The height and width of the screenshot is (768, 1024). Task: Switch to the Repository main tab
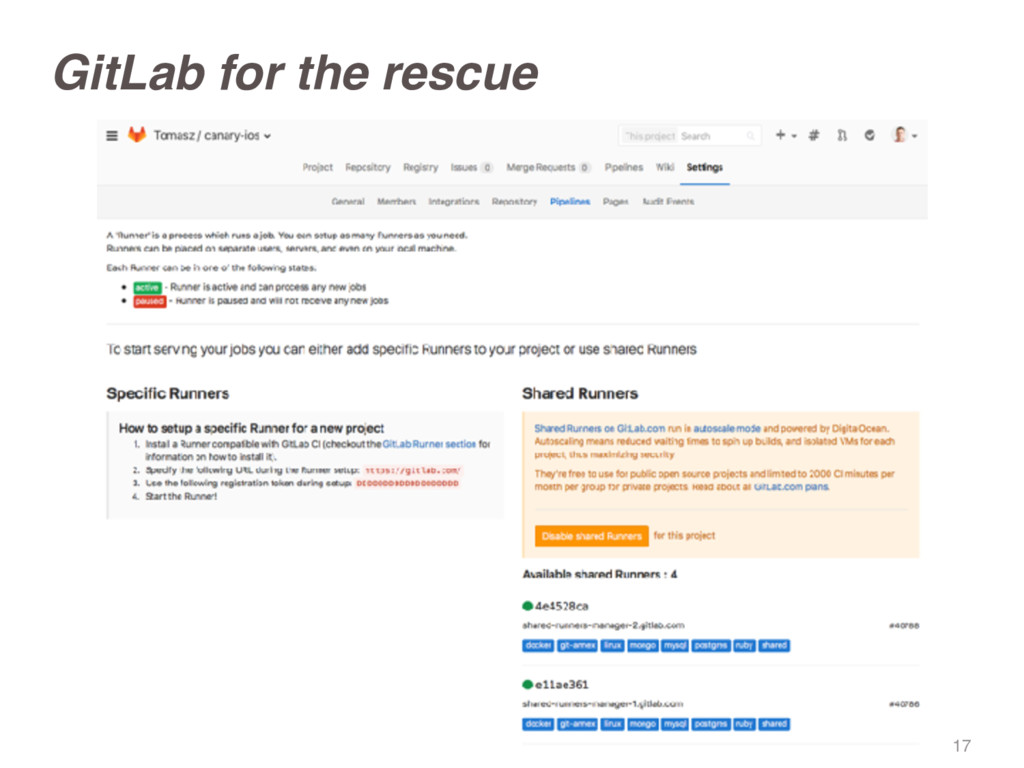tap(368, 167)
